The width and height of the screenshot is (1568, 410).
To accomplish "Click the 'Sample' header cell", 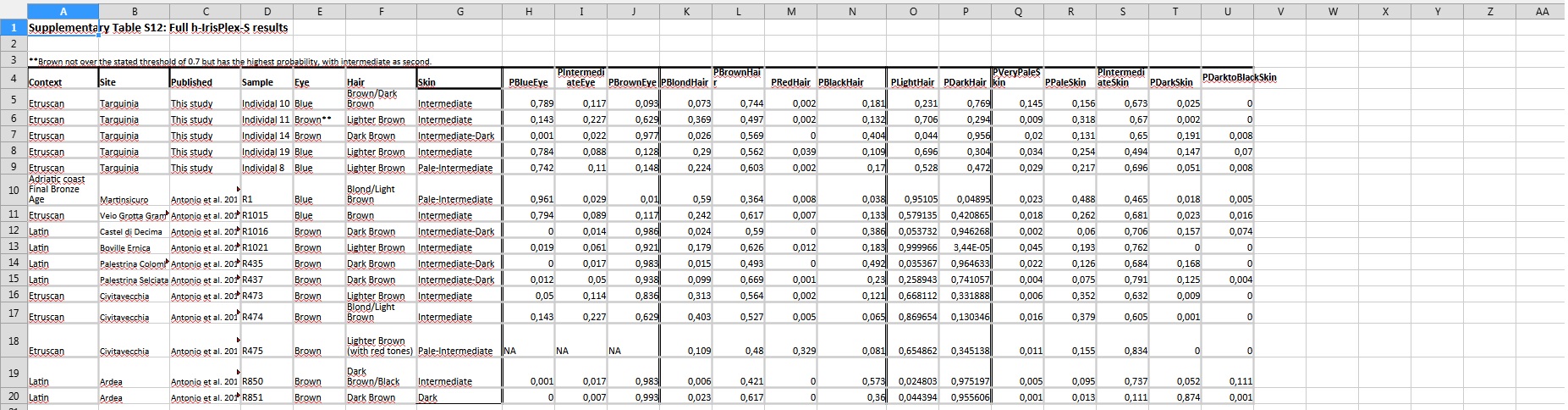I will [266, 78].
